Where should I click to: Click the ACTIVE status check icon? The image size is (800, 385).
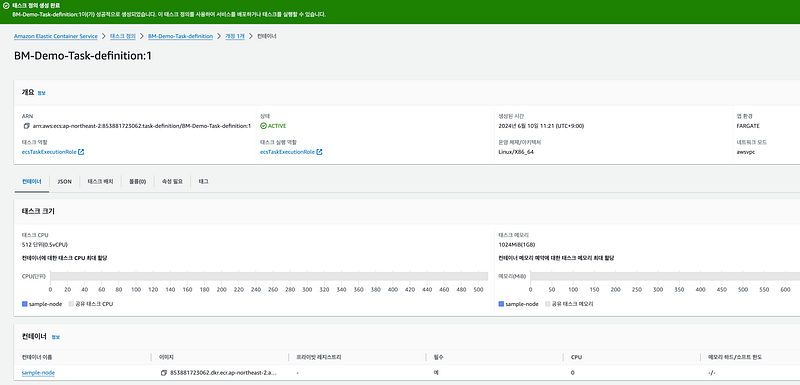pos(263,125)
